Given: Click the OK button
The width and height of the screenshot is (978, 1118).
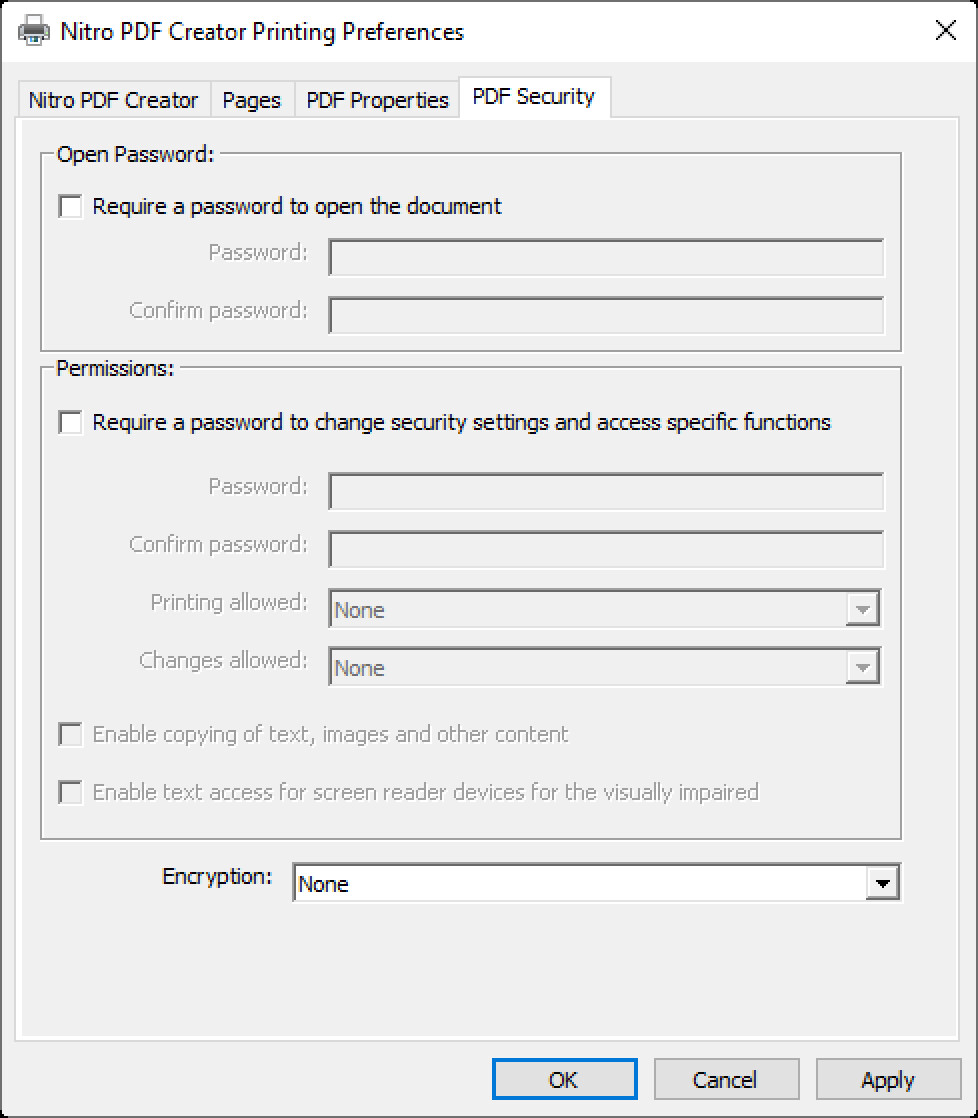Looking at the screenshot, I should (564, 1079).
